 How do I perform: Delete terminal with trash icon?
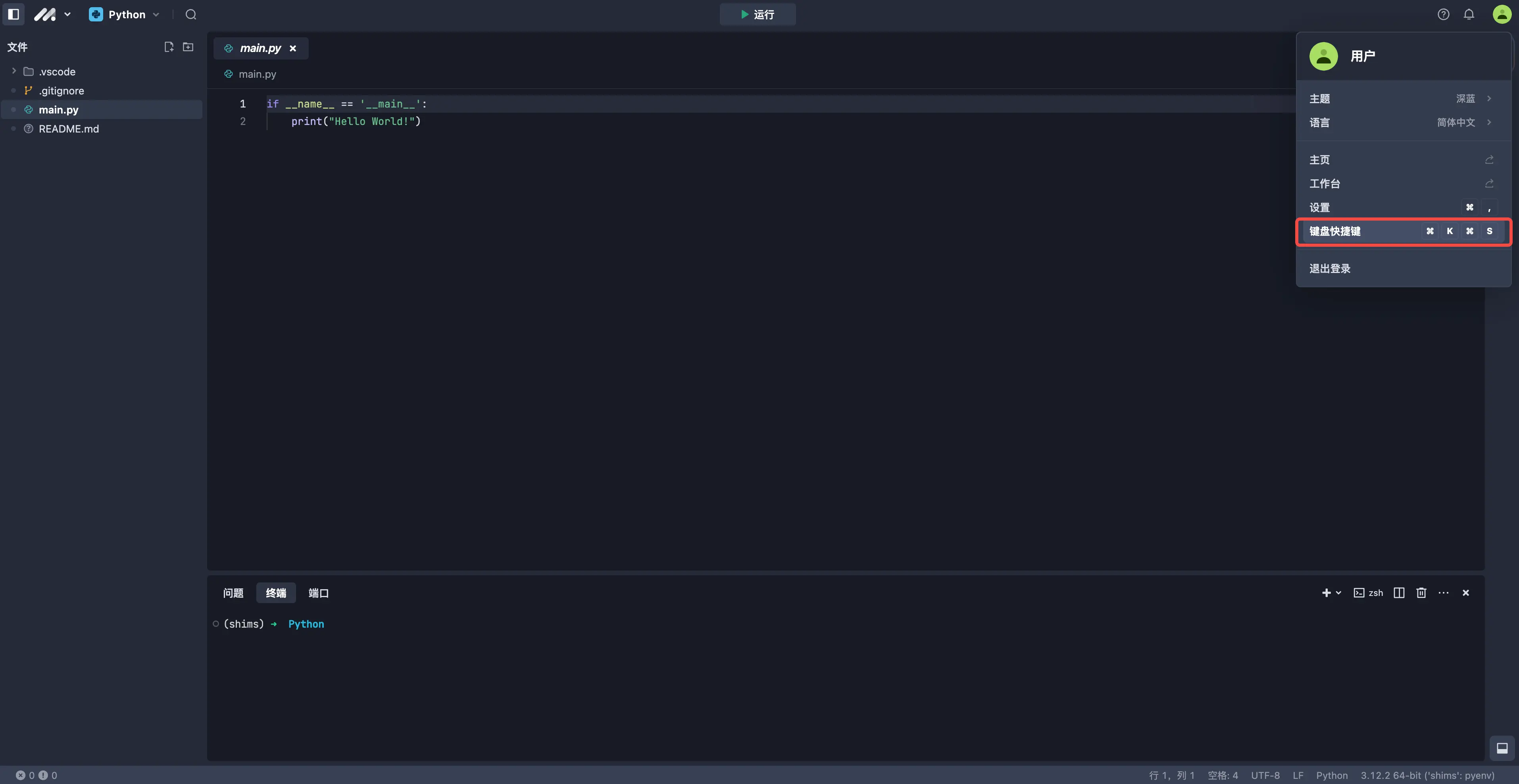point(1421,592)
